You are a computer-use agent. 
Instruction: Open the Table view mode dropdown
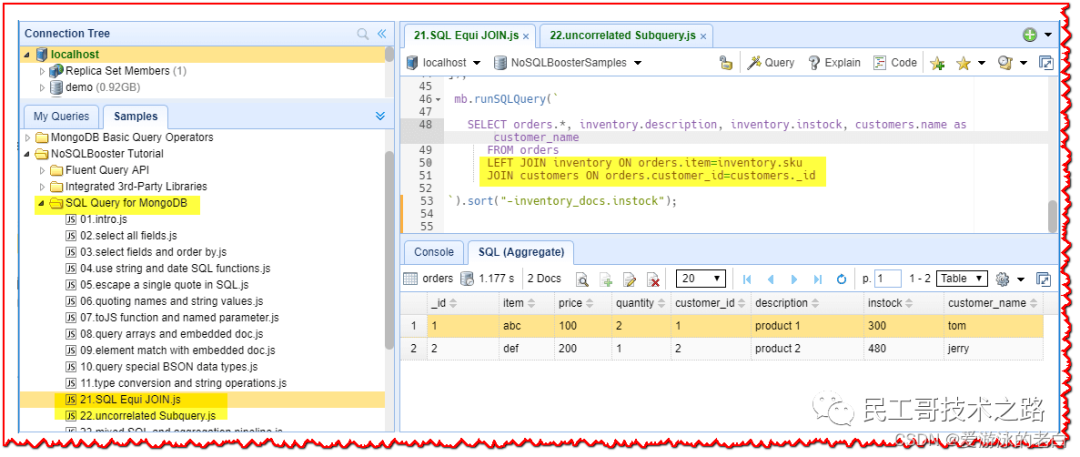coord(962,279)
